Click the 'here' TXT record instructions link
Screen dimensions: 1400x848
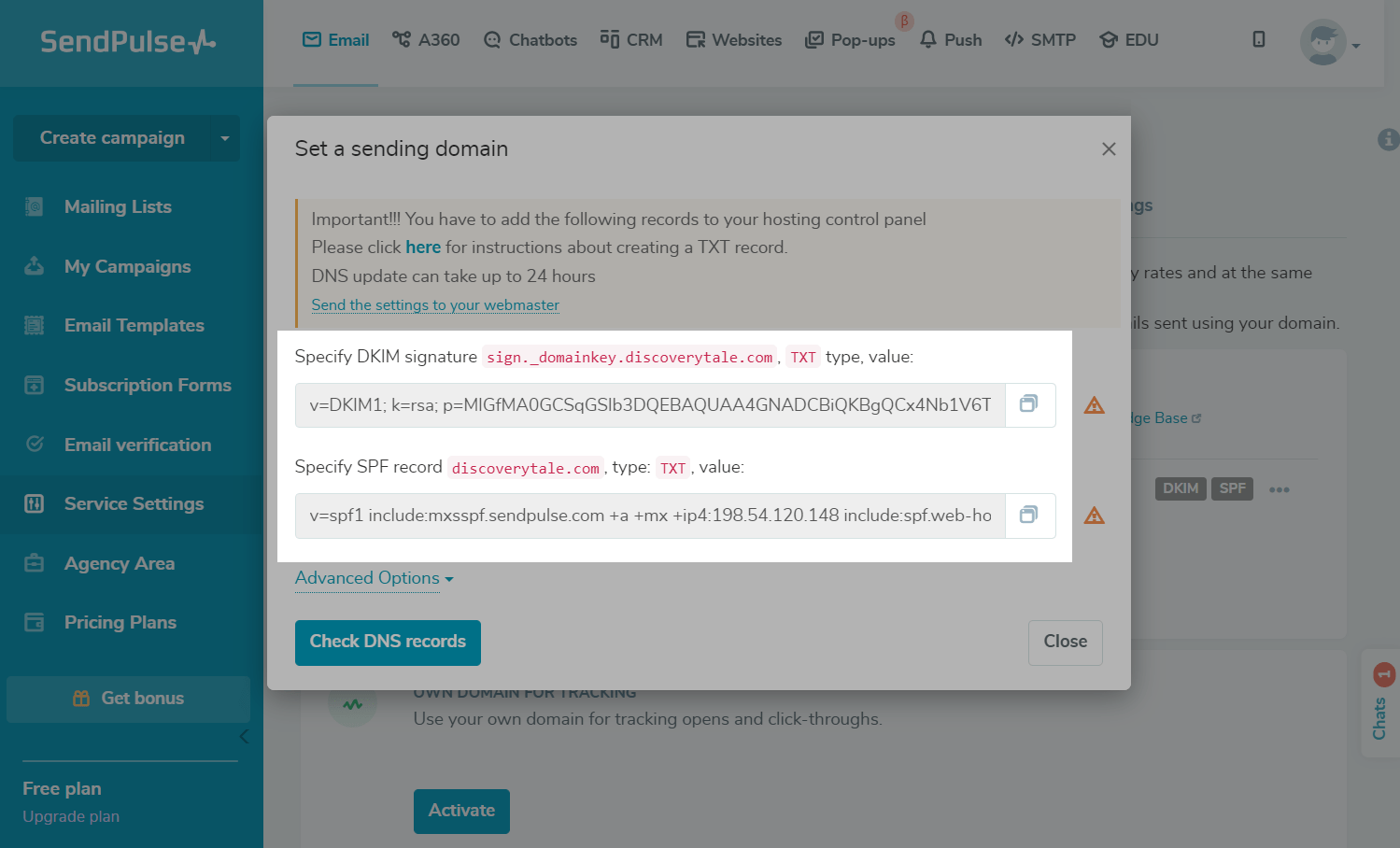pyautogui.click(x=423, y=247)
